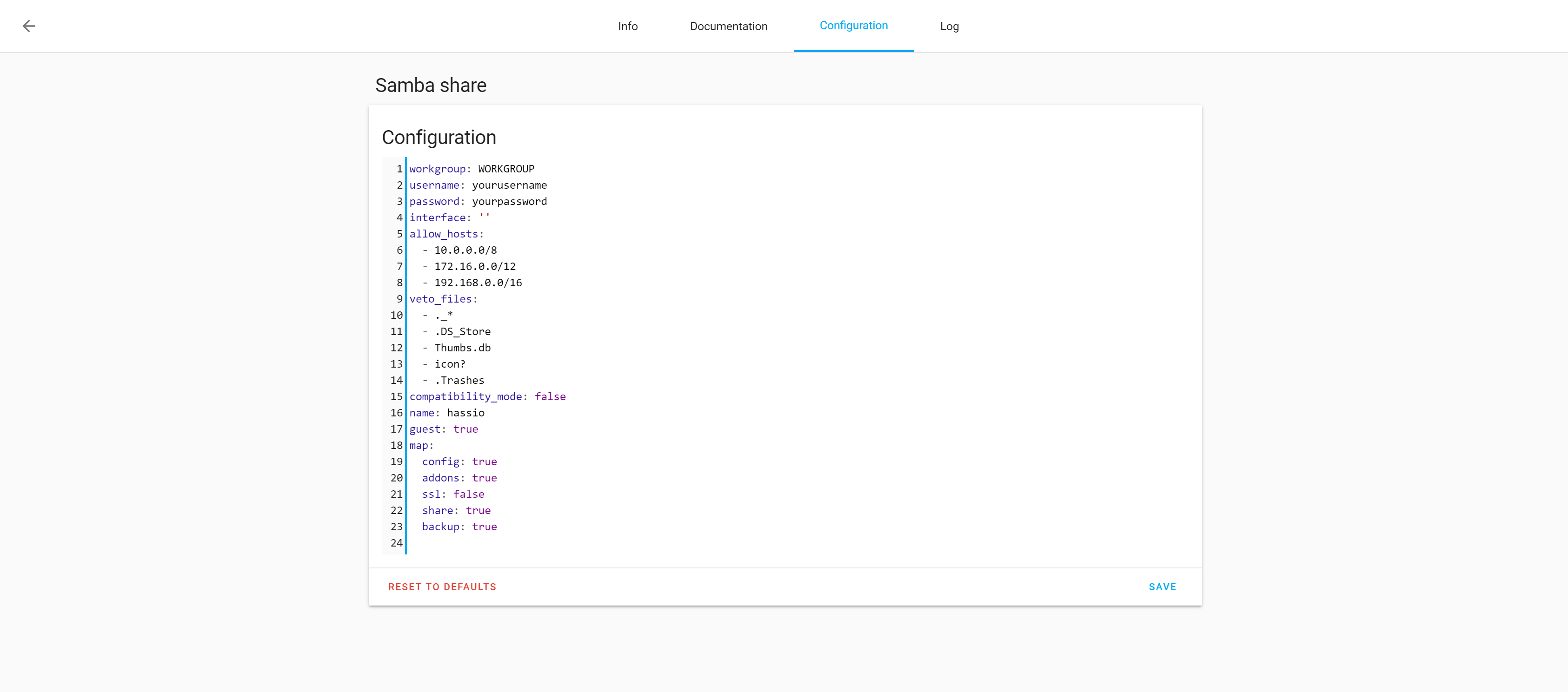Click Reset to Defaults button
The width and height of the screenshot is (1568, 692).
442,587
